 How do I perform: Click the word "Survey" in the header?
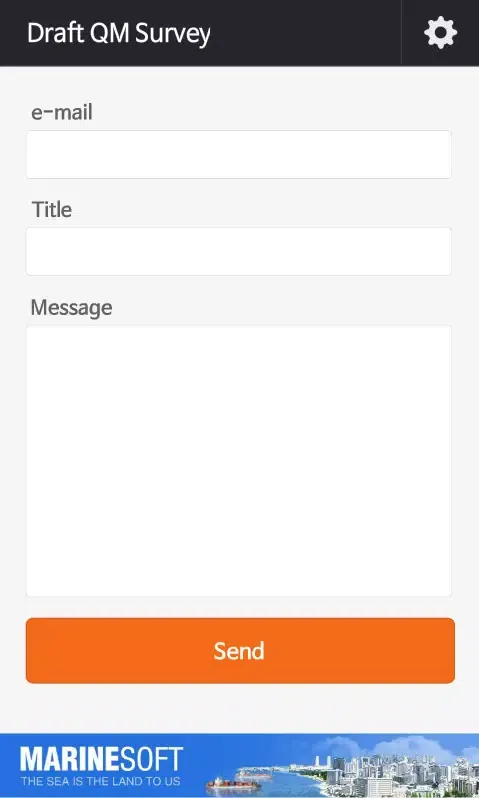[x=173, y=34]
